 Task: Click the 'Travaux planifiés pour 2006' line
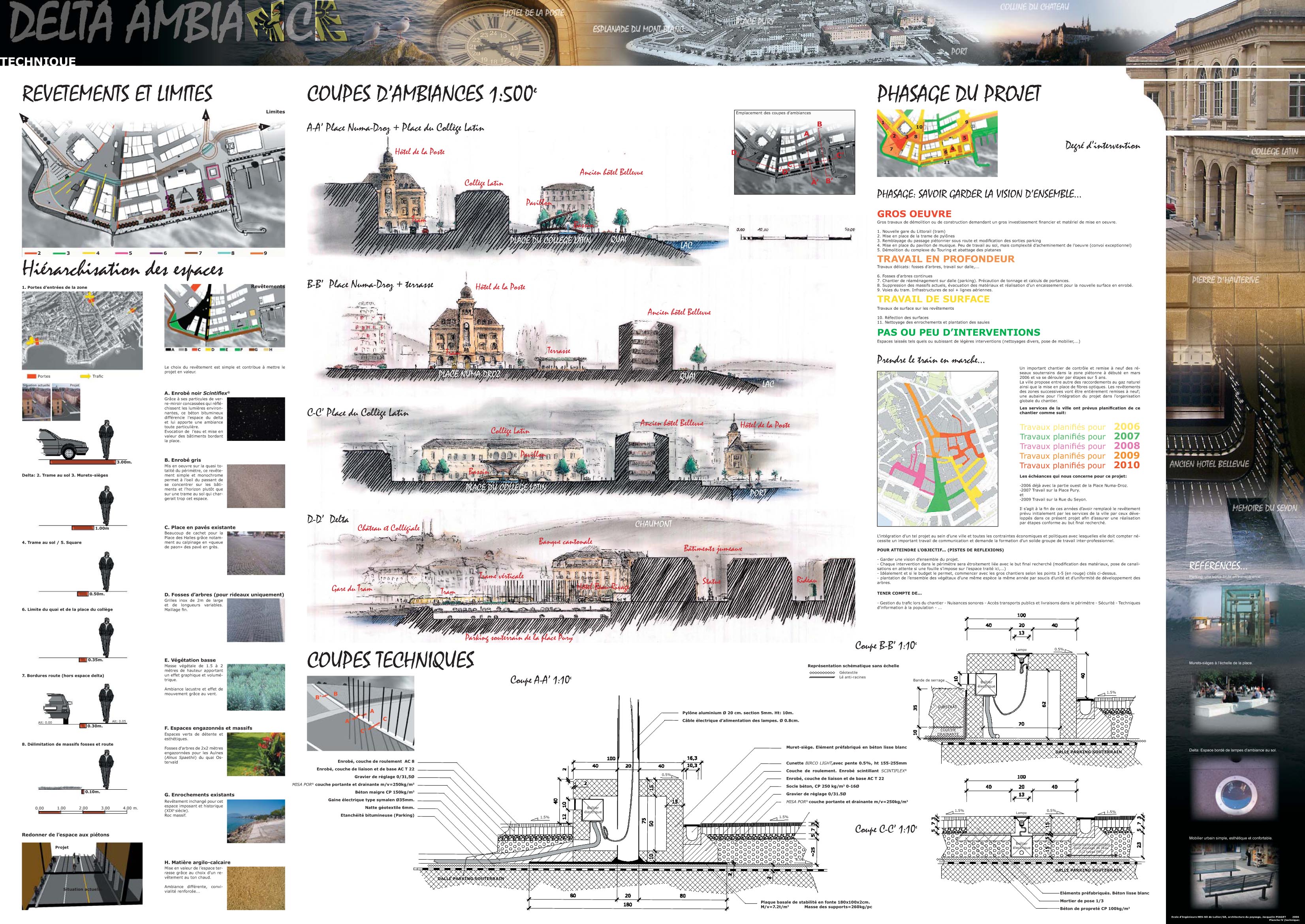1079,427
